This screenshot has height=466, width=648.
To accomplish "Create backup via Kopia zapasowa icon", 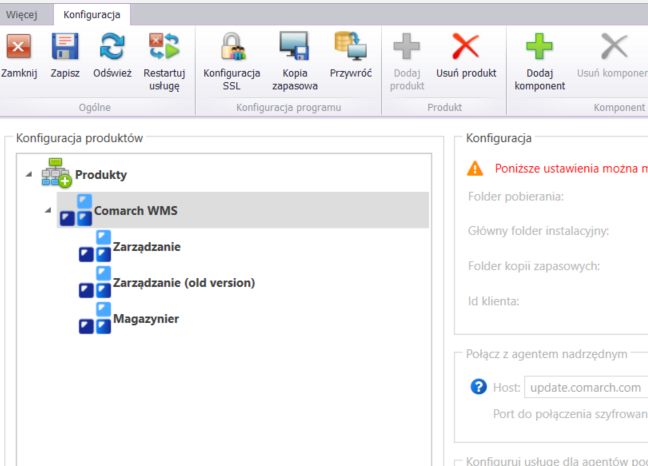I will (294, 46).
